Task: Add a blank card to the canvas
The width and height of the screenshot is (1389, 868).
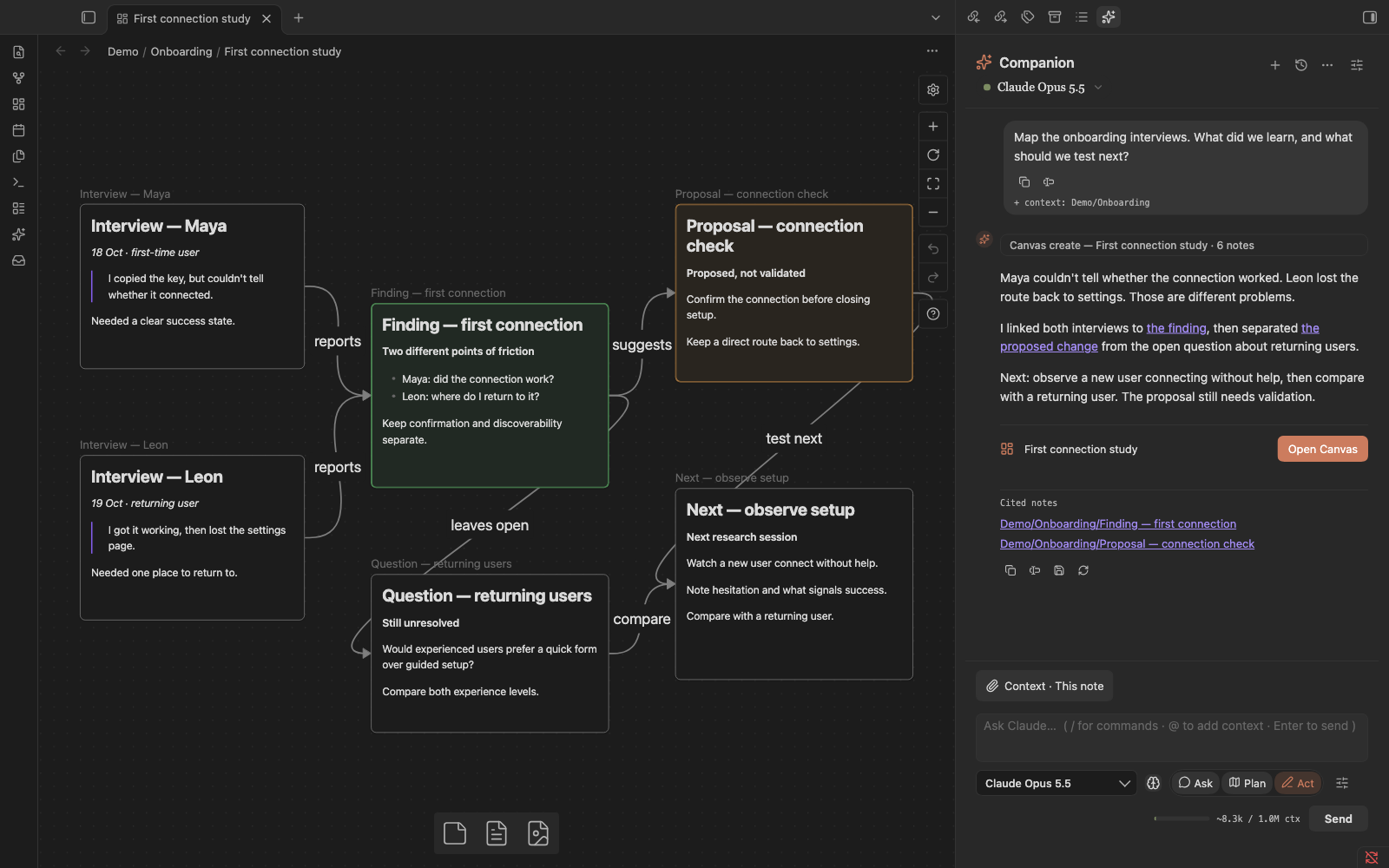Action: (455, 833)
